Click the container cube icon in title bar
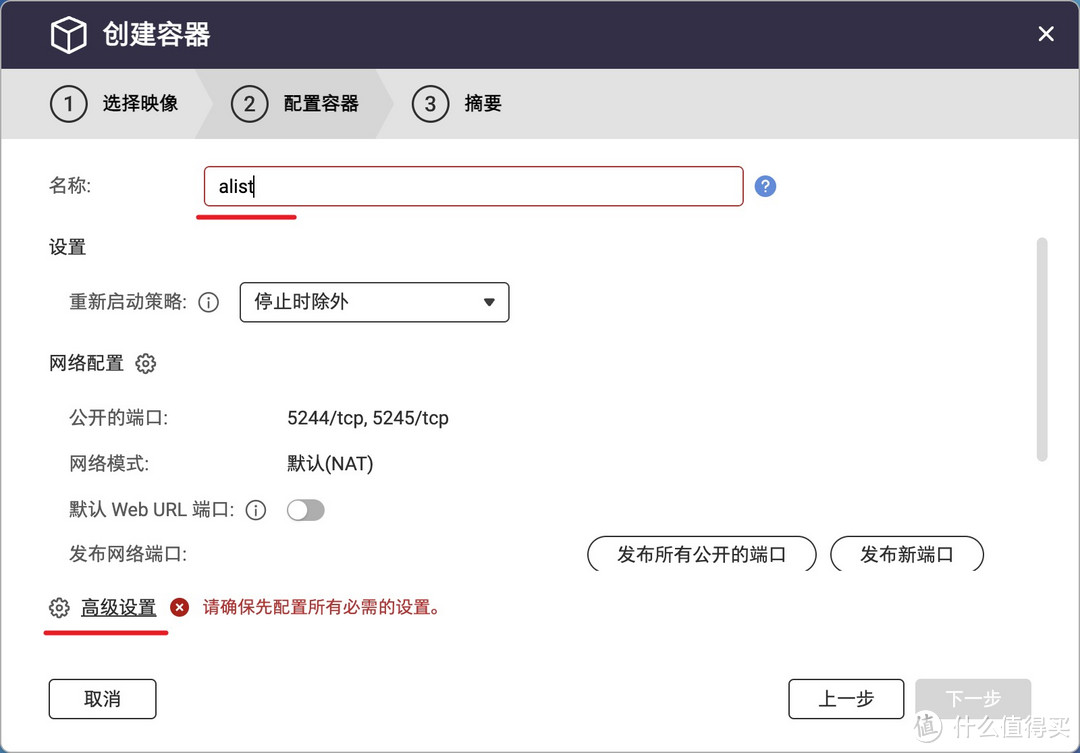Screen dimensions: 1080x753 (x=69, y=35)
